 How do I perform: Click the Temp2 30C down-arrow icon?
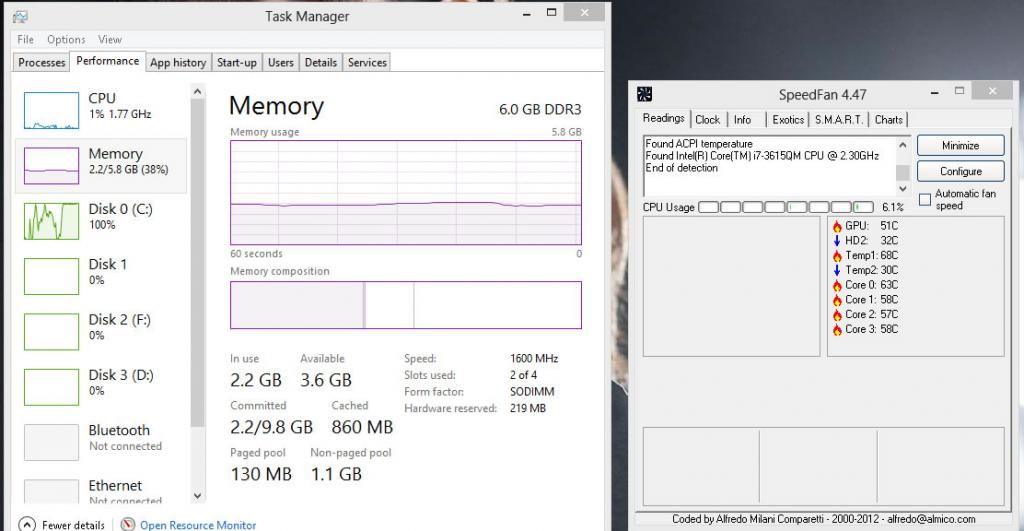(837, 270)
